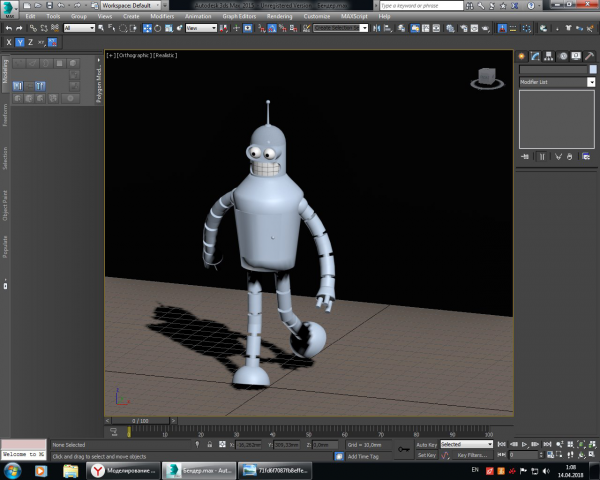Open the selection filter All dropdown
The image size is (600, 480).
pos(79,28)
